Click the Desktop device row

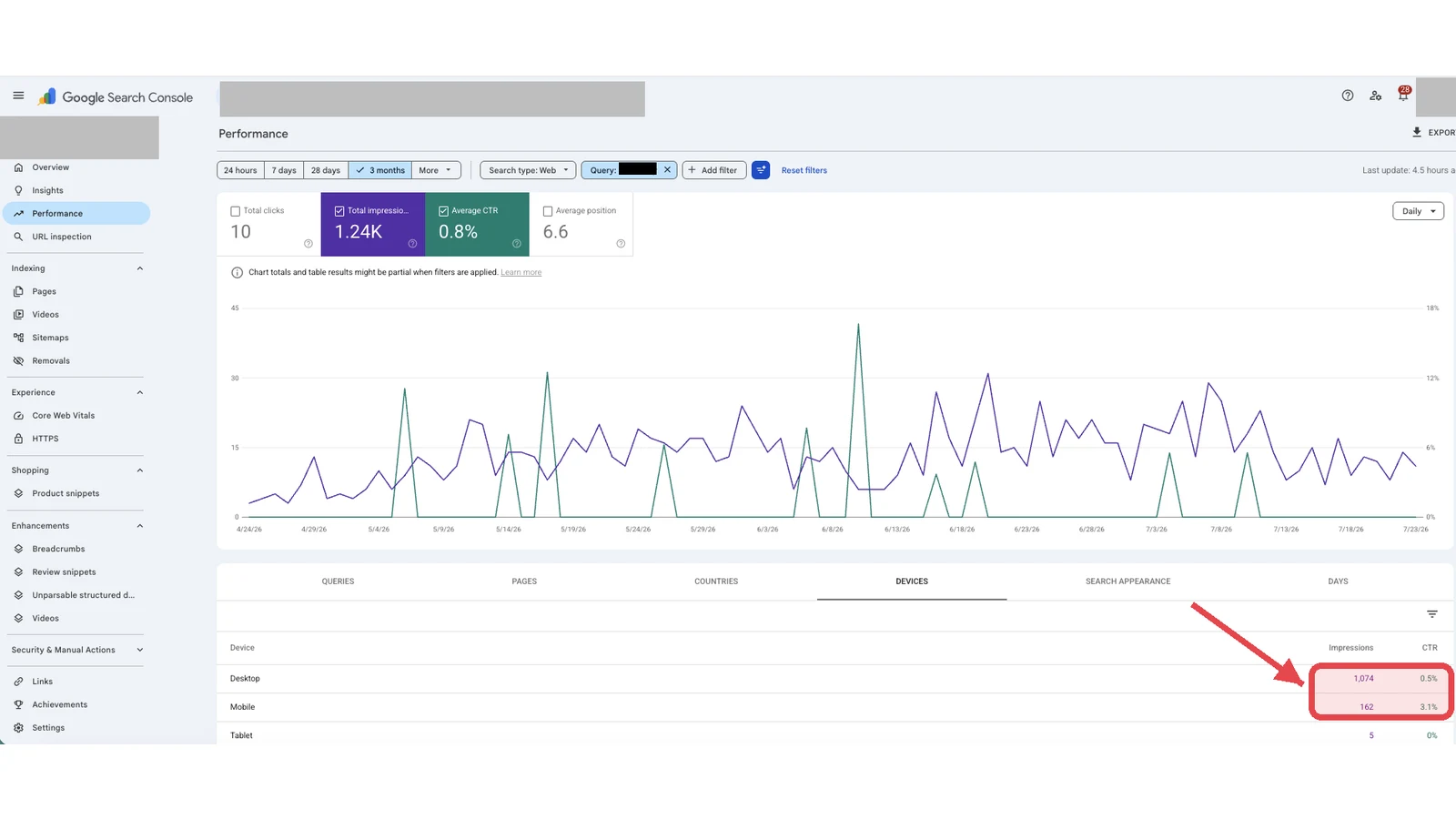(x=834, y=679)
